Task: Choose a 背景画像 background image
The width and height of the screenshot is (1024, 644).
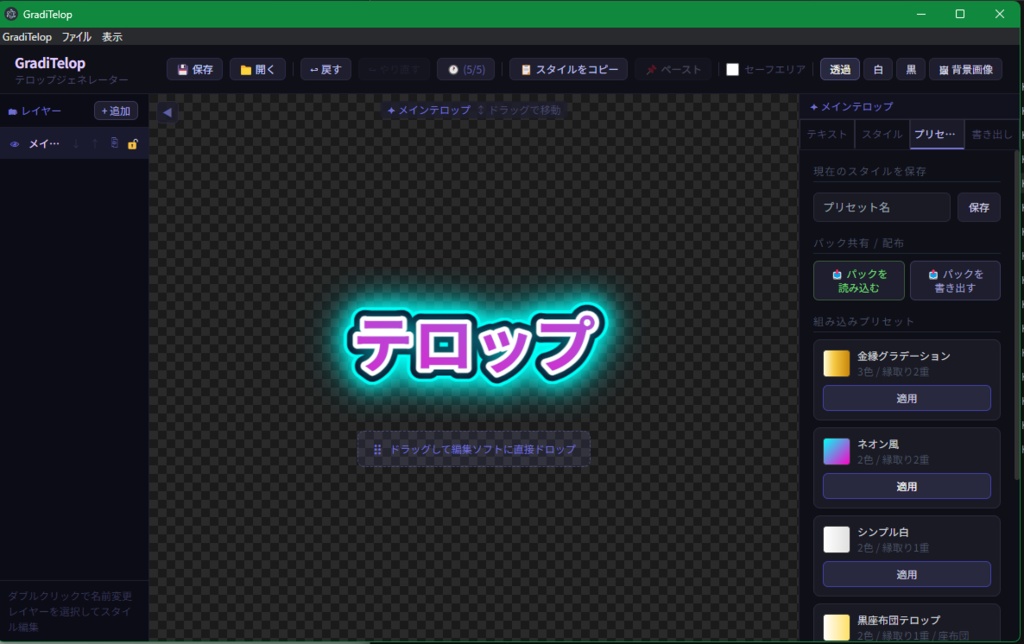Action: [x=965, y=69]
